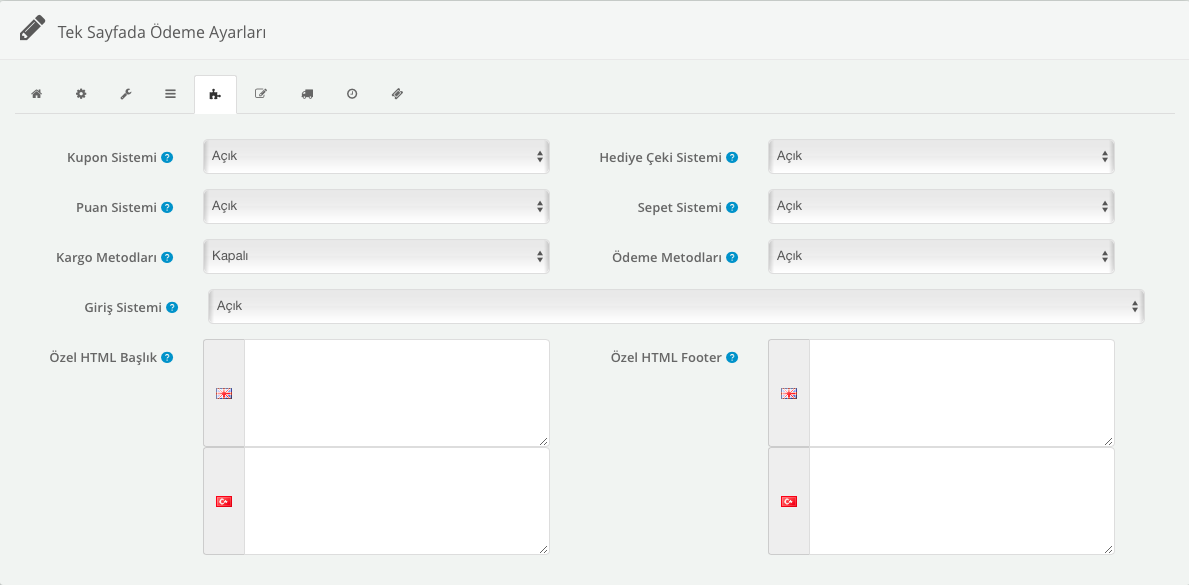This screenshot has height=585, width=1189.
Task: Open the pencil edit tab
Action: coord(261,94)
